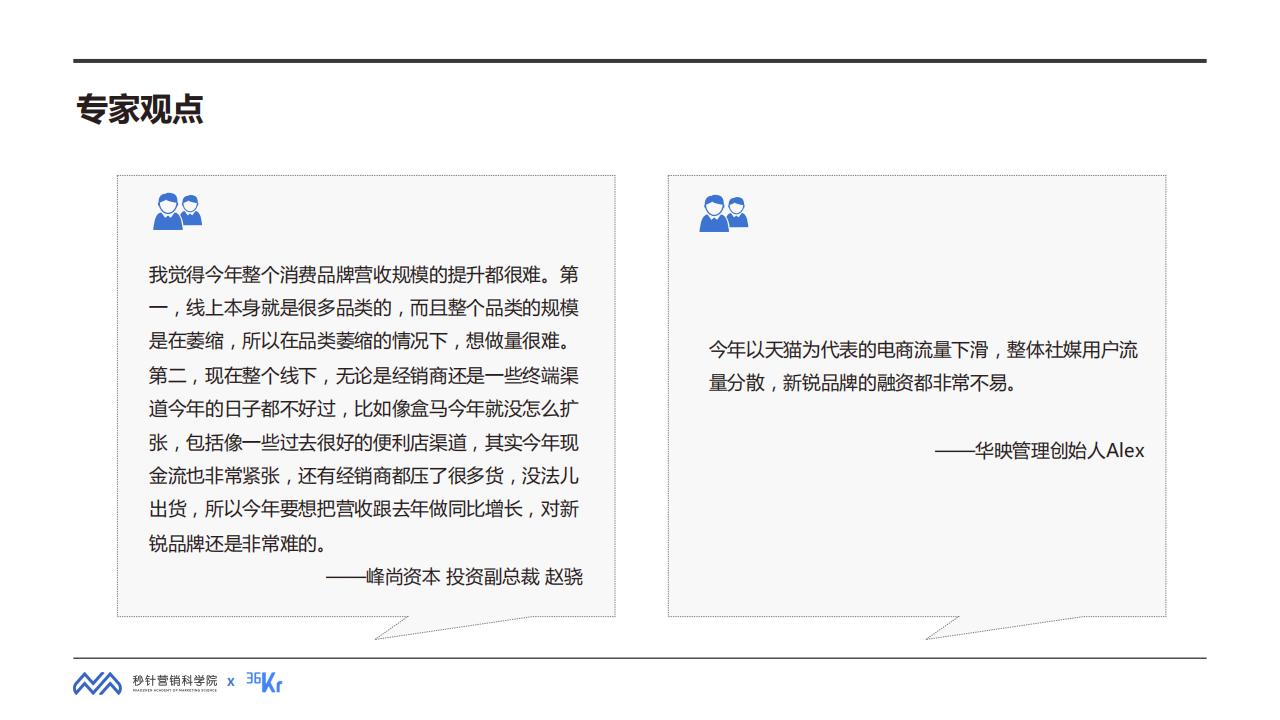
Task: Click the line starting '我觉得今年整个消费品牌'
Action: [x=363, y=274]
